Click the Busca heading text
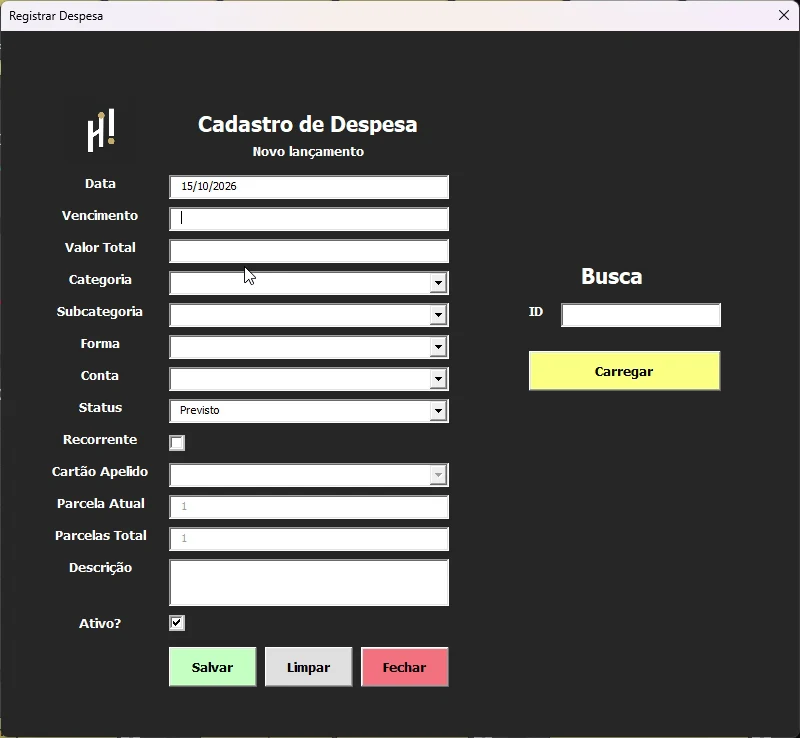This screenshot has width=800, height=738. [x=612, y=276]
